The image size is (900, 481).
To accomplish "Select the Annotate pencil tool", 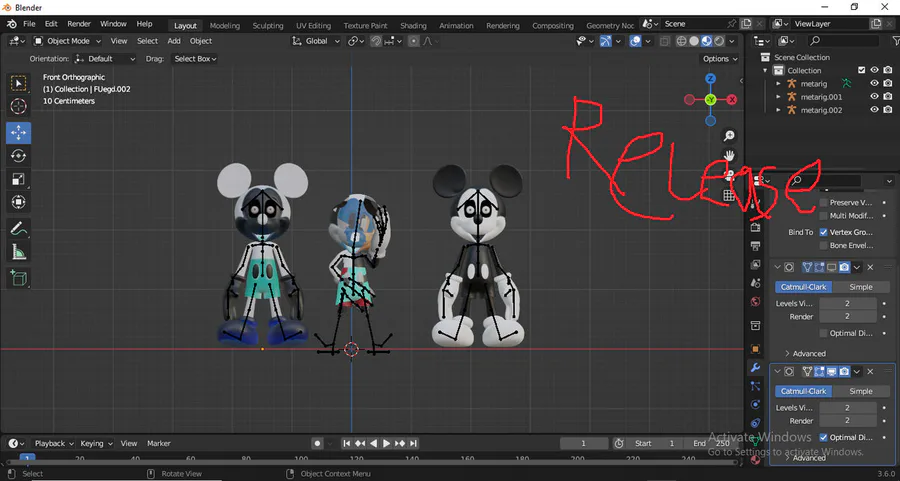I will (x=18, y=228).
